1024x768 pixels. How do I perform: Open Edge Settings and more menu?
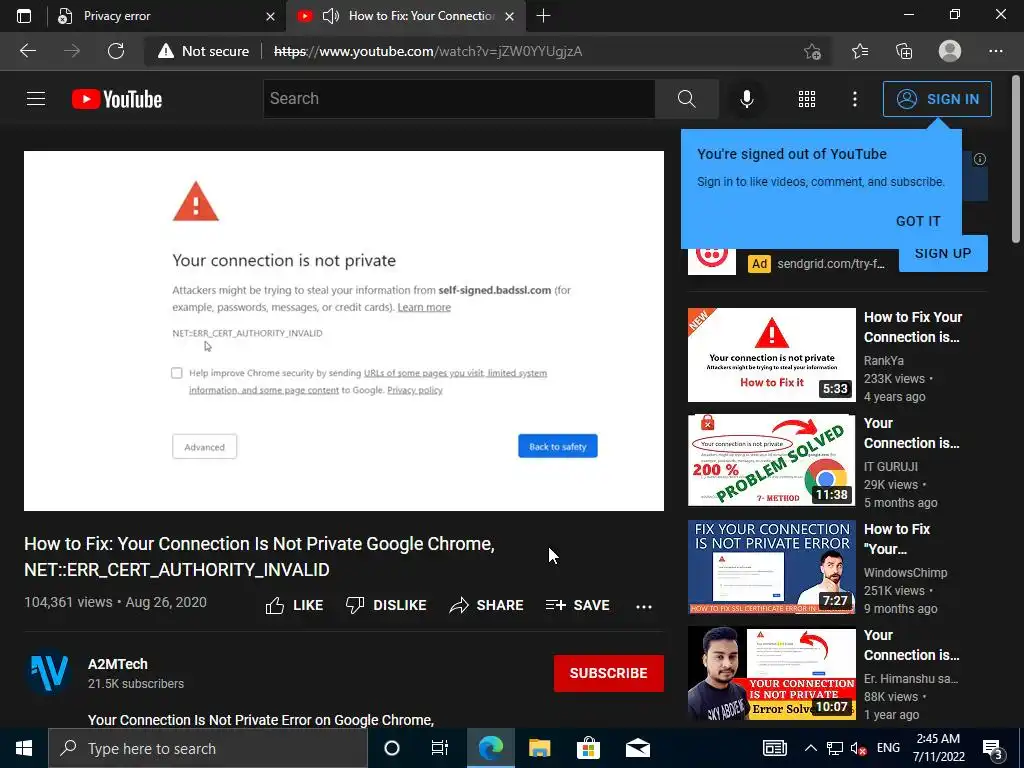995,51
